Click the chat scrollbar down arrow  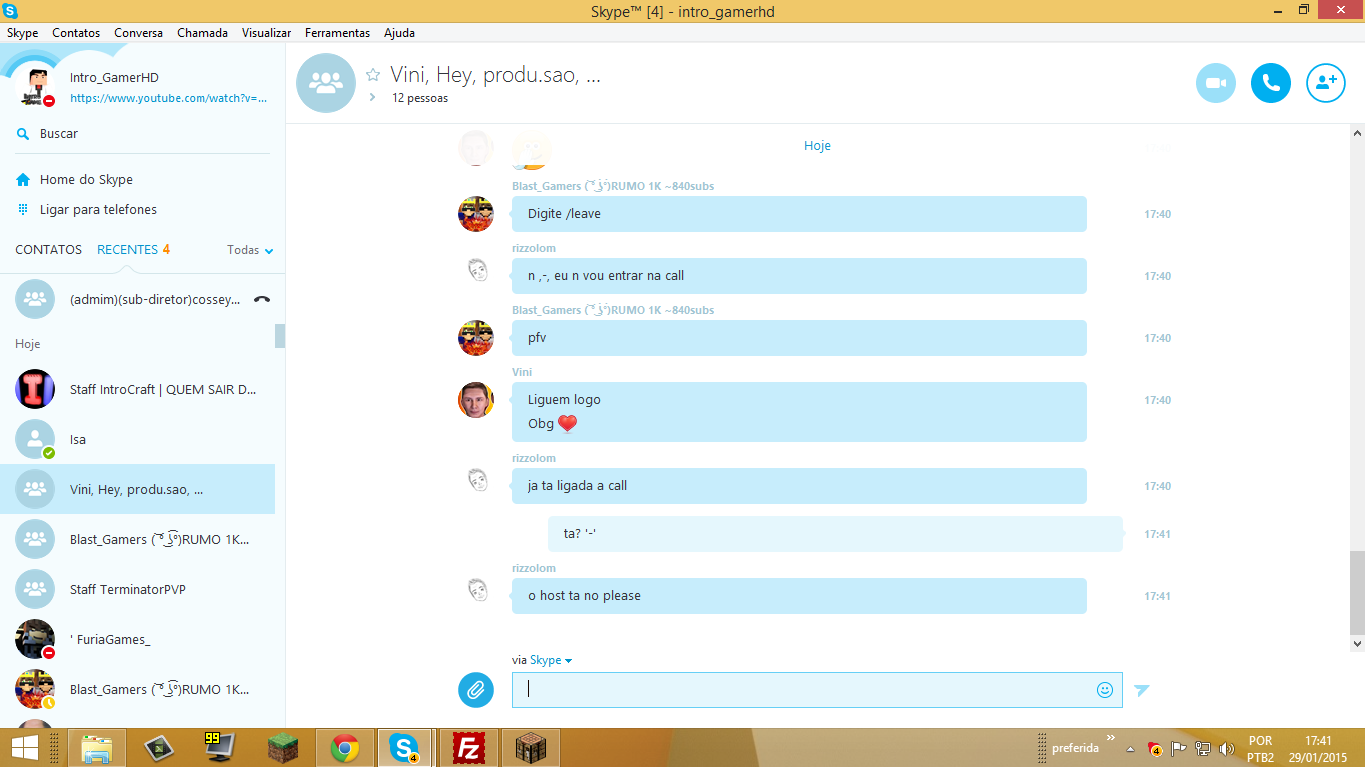1357,646
